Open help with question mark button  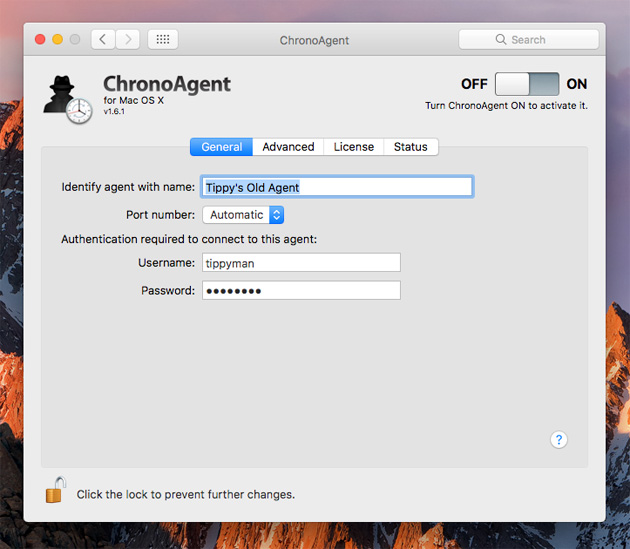point(558,439)
